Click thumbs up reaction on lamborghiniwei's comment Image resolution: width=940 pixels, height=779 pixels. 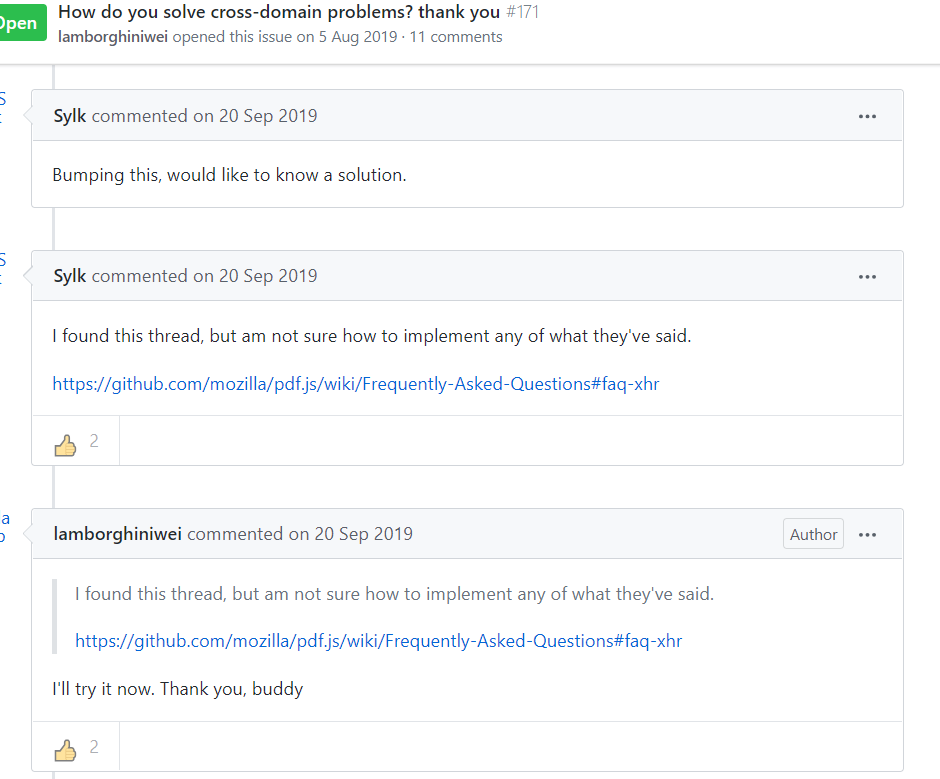coord(66,750)
